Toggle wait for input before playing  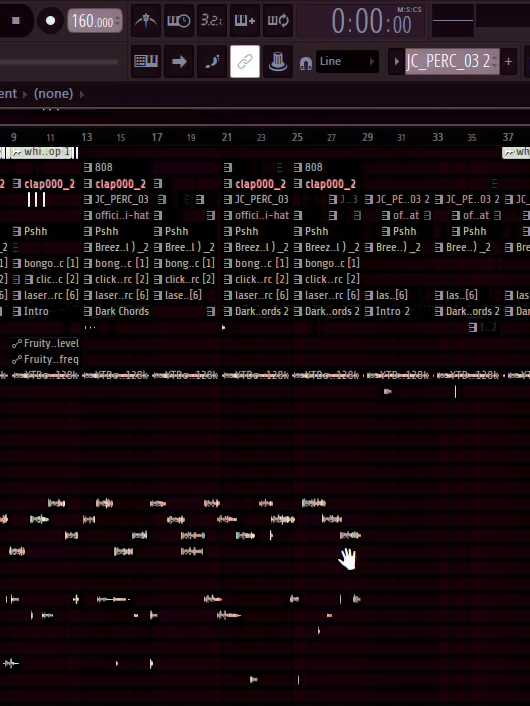(x=179, y=21)
